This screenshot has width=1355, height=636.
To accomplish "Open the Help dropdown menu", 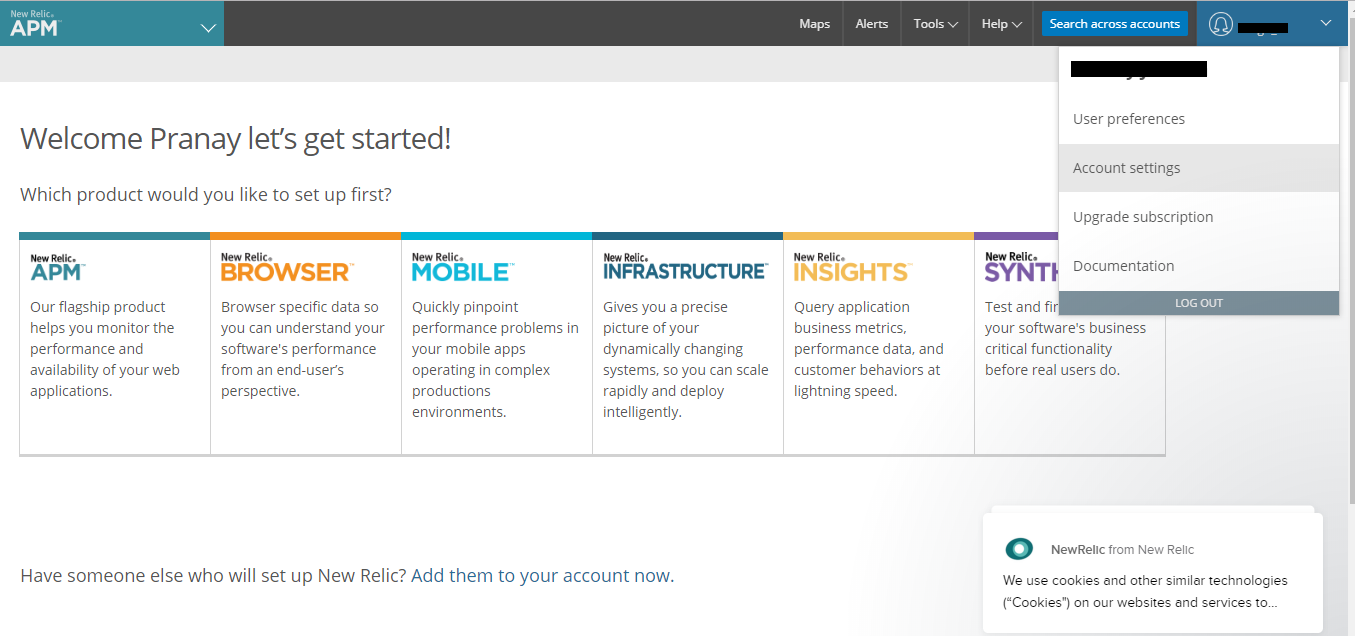I will tap(1001, 24).
